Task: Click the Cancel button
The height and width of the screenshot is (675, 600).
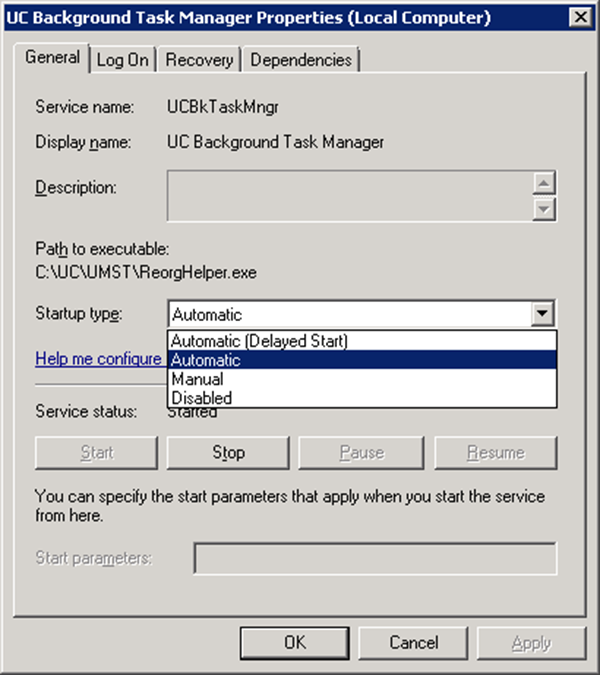Action: point(414,642)
